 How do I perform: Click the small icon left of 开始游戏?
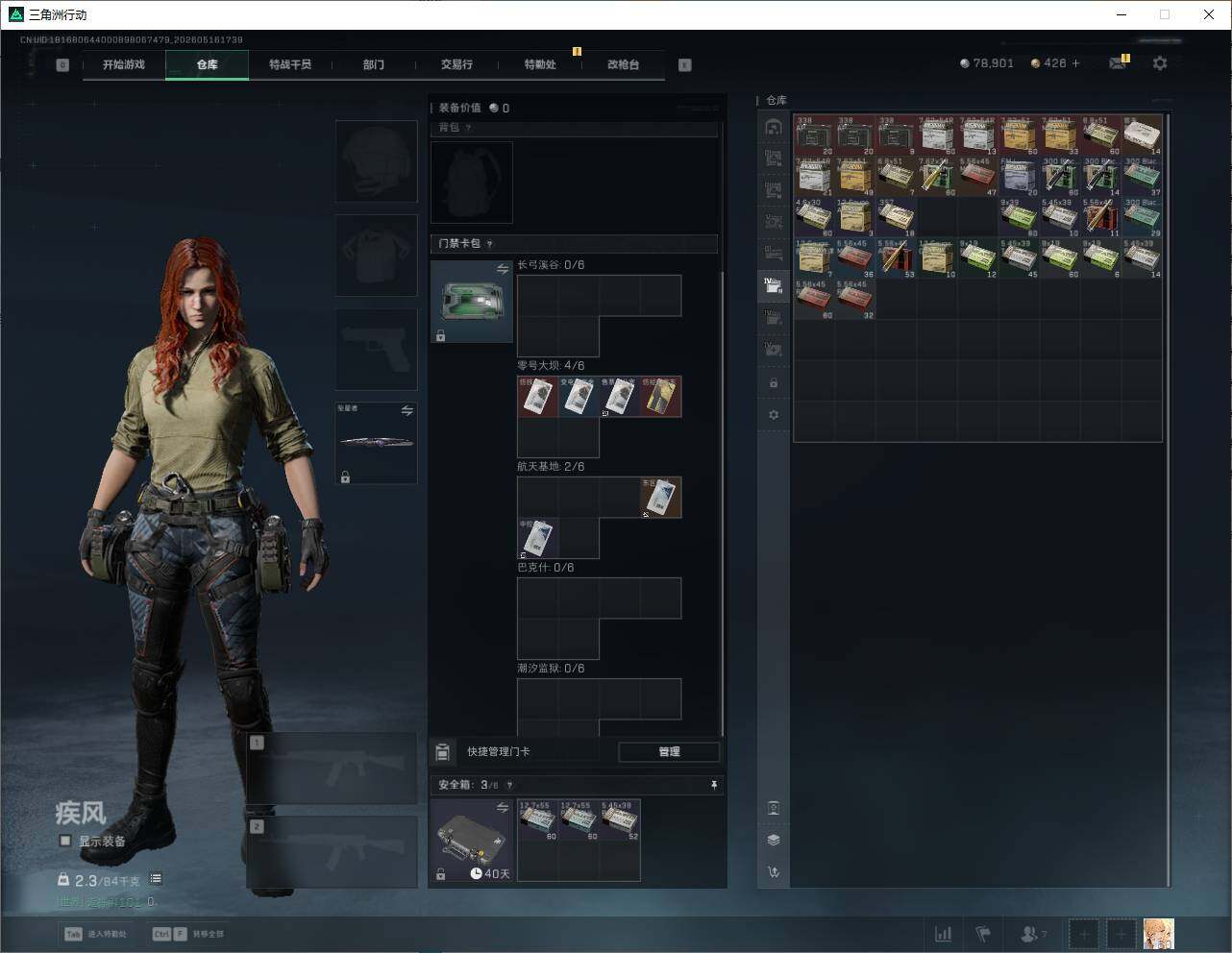coord(62,65)
